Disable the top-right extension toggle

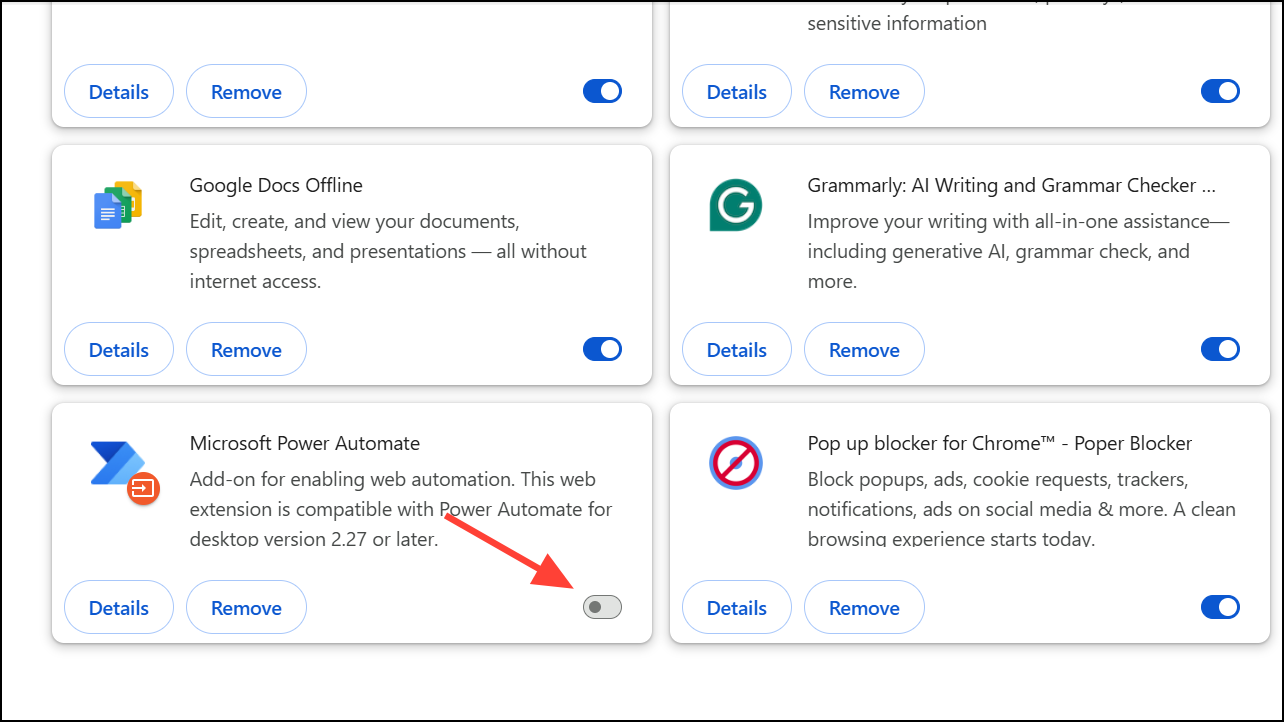click(x=1219, y=91)
